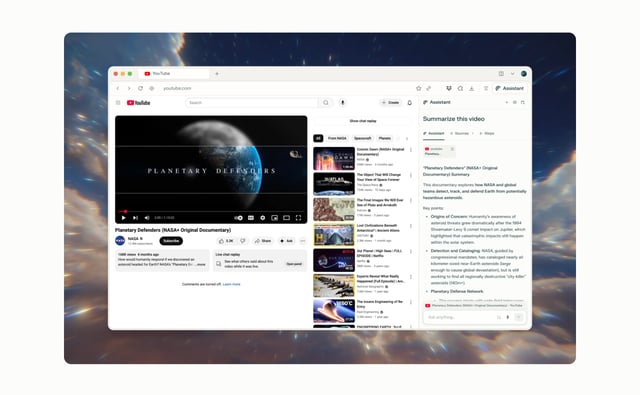Toggle the autoplay switch in the player
The image size is (640, 395).
pos(239,218)
